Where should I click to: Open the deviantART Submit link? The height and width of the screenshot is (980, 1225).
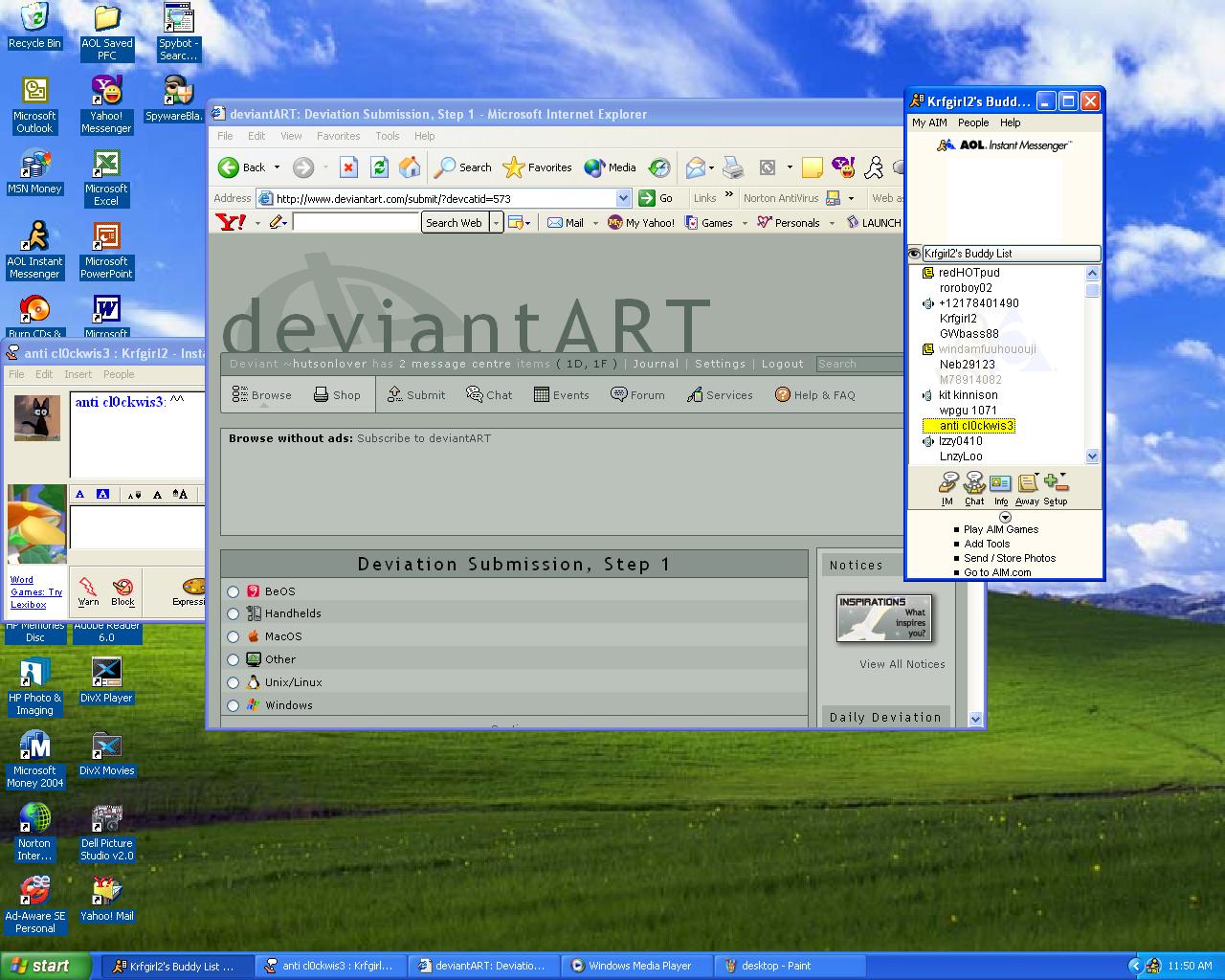tap(416, 394)
